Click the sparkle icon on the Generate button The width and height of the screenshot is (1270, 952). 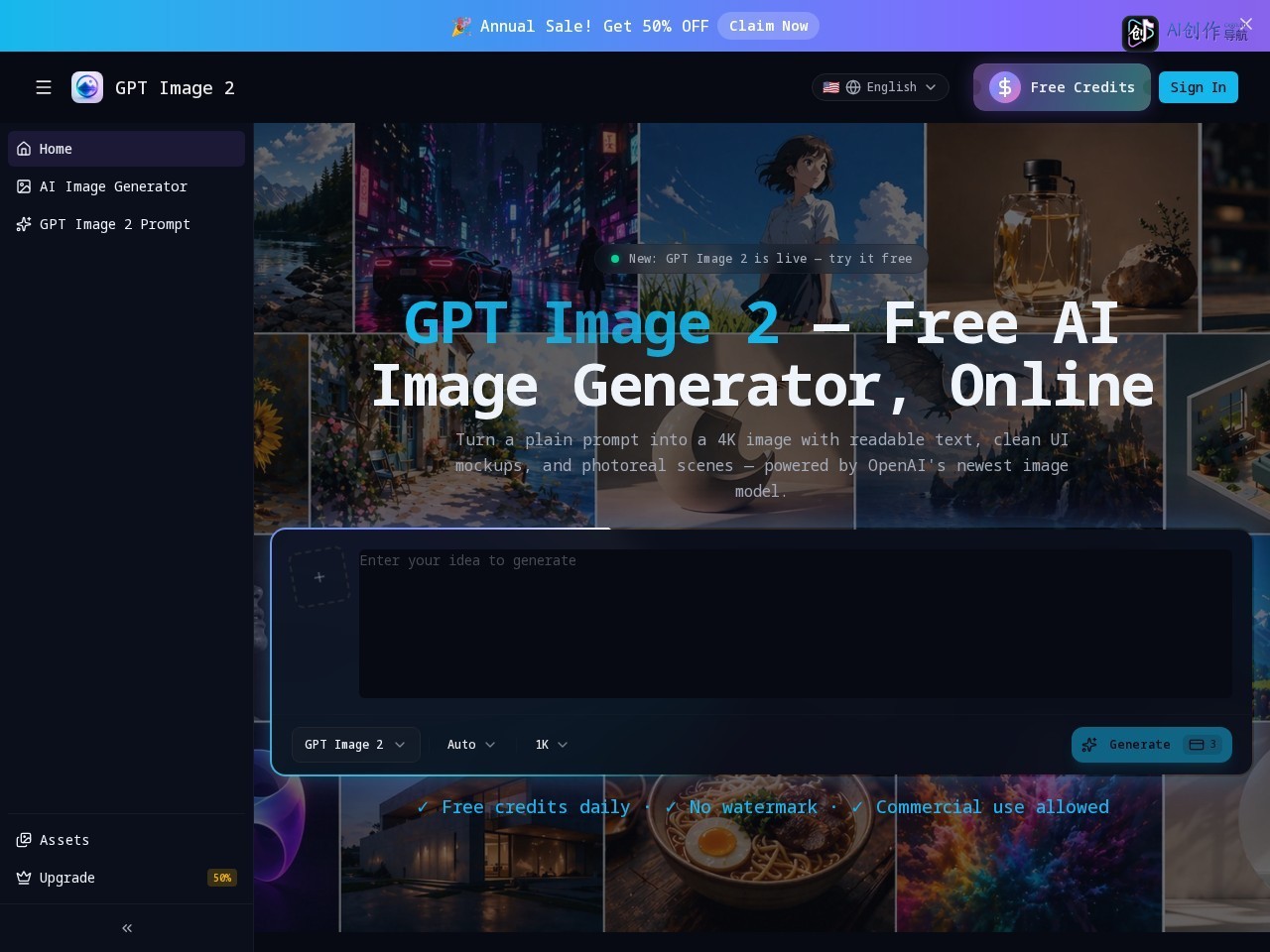pyautogui.click(x=1089, y=745)
